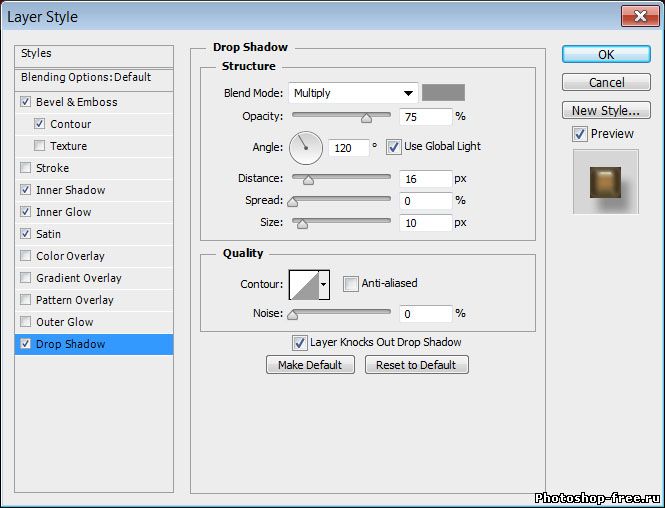Click the Distance value input field

click(425, 179)
